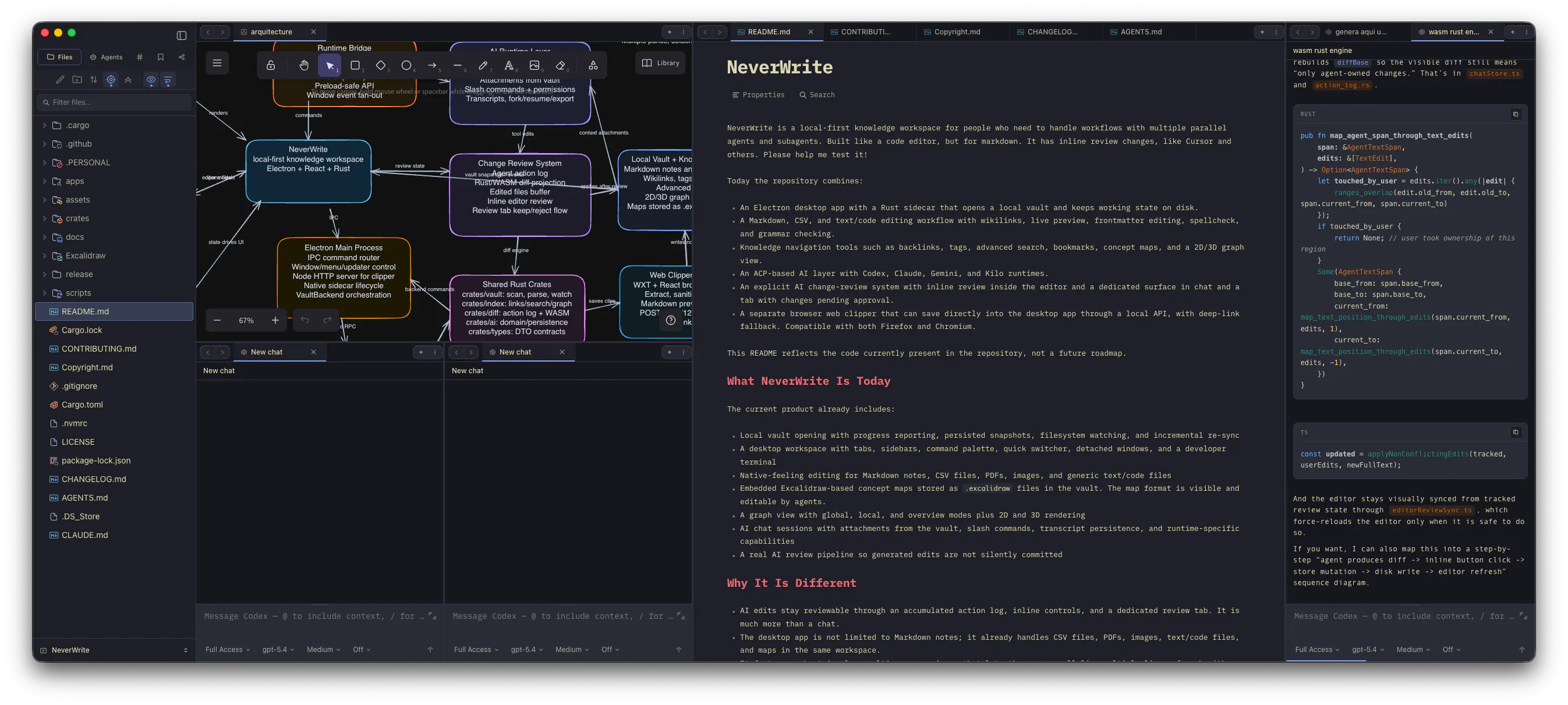The image size is (1568, 705).
Task: Change file sort order in the sidebar
Action: pos(94,80)
